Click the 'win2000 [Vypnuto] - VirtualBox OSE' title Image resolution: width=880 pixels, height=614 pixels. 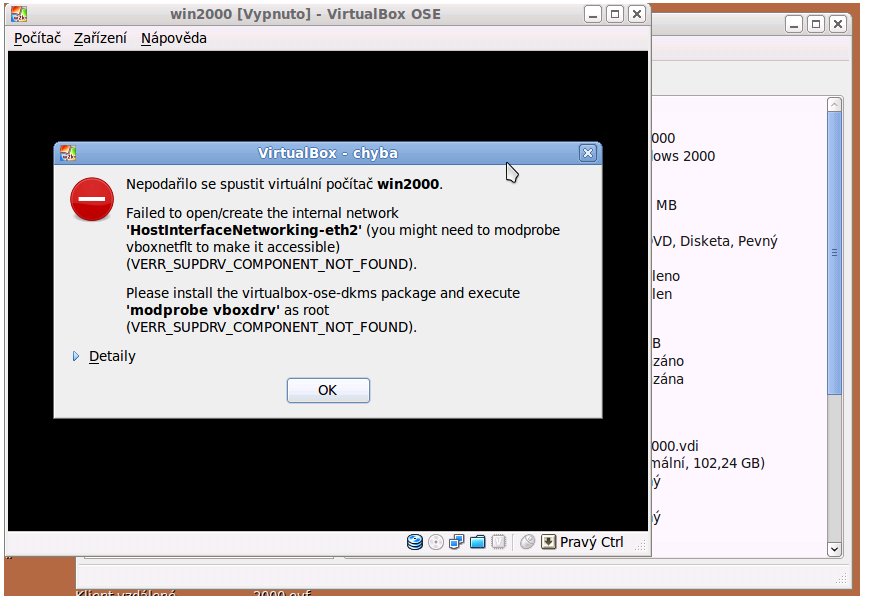point(305,14)
